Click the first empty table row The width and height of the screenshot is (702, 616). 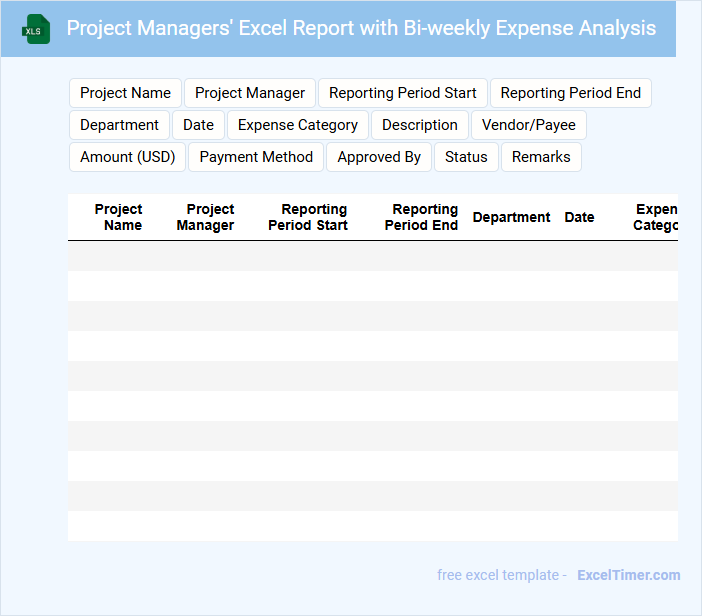coord(372,256)
